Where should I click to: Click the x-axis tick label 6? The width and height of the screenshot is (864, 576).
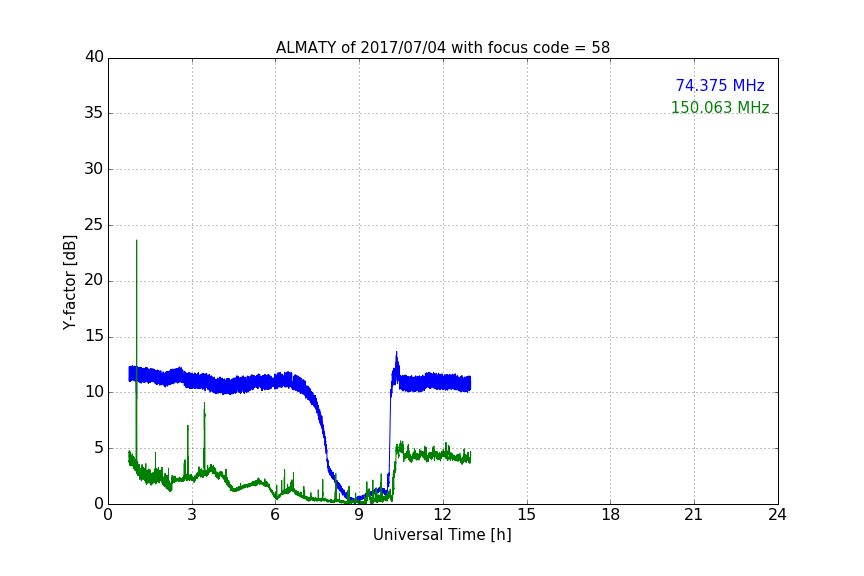275,515
